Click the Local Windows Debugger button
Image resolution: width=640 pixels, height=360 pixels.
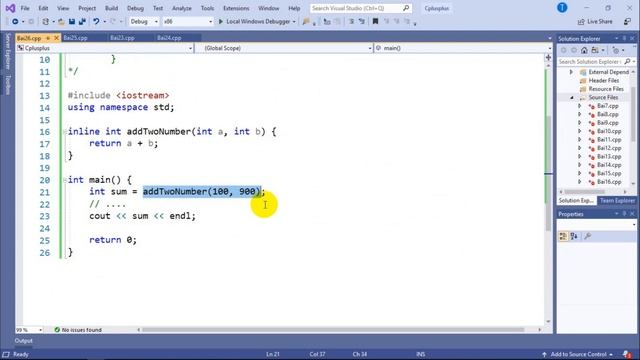point(258,22)
